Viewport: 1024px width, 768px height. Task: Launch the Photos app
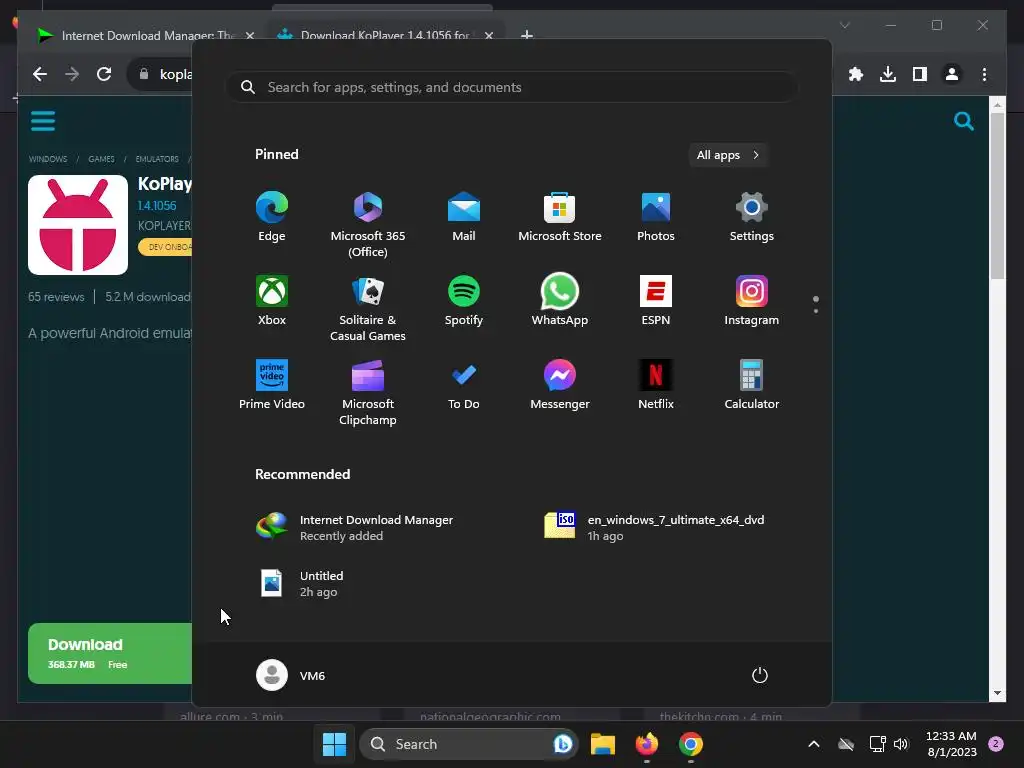[x=656, y=217]
